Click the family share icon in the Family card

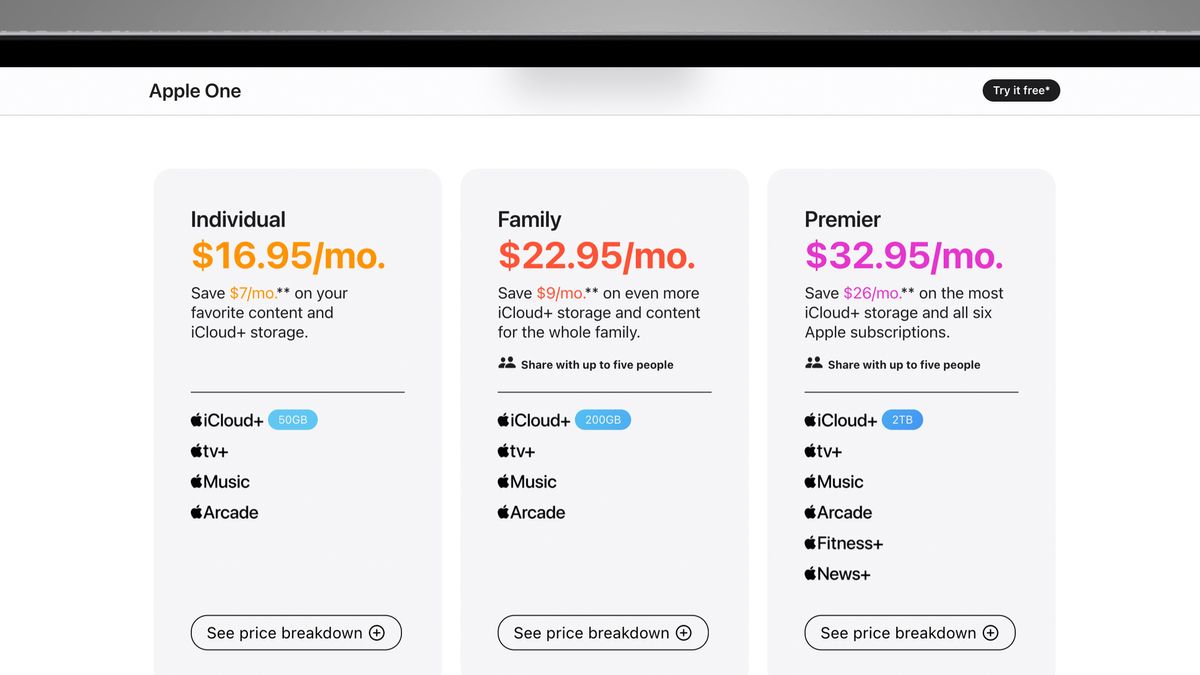coord(508,363)
